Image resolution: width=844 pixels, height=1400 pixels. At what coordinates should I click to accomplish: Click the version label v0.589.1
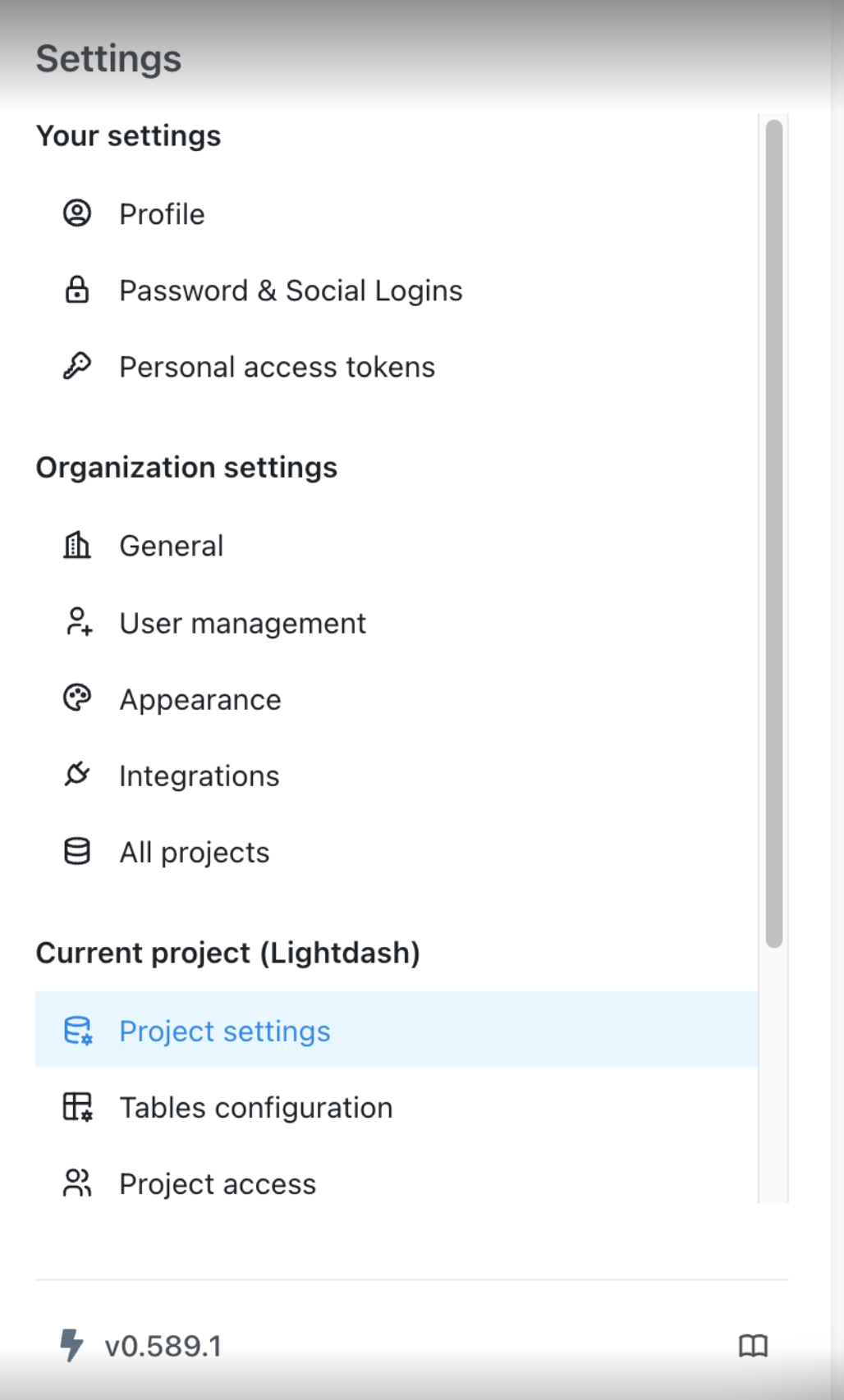click(x=163, y=1346)
